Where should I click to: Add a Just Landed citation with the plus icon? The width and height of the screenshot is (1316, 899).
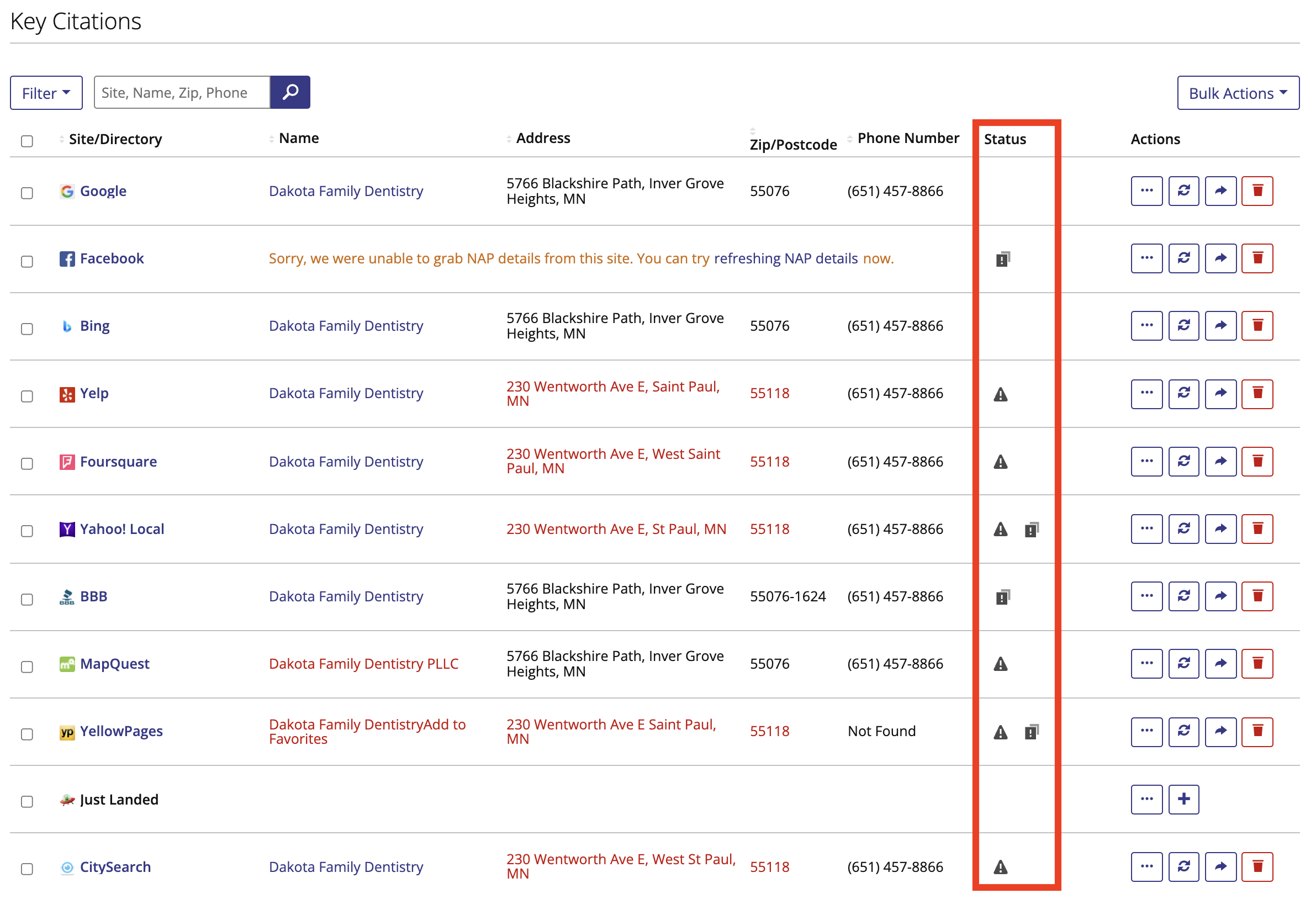coord(1184,800)
